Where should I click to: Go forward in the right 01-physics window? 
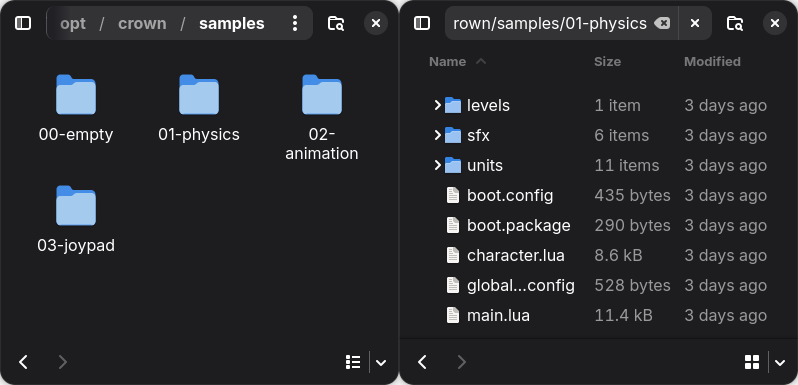tap(462, 362)
